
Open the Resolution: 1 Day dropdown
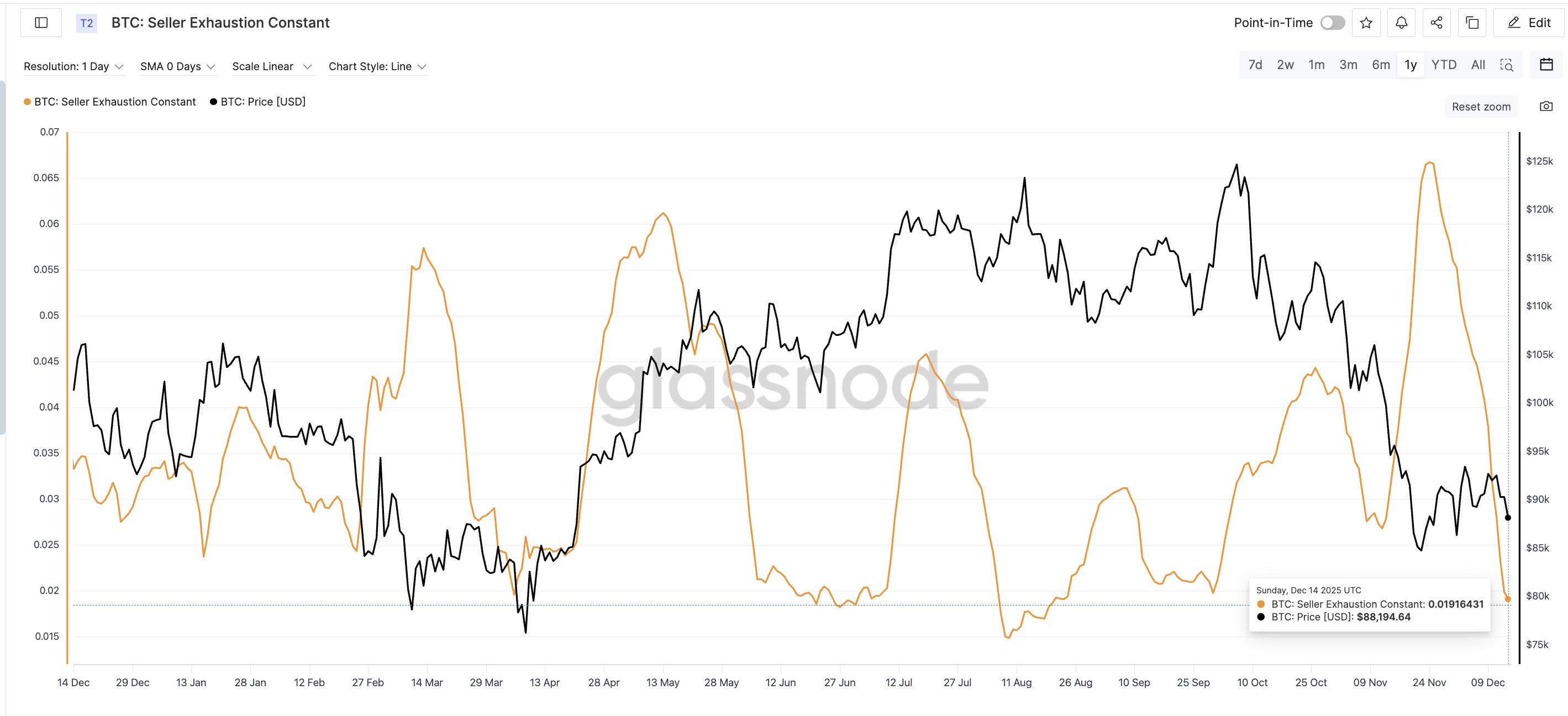pos(73,66)
